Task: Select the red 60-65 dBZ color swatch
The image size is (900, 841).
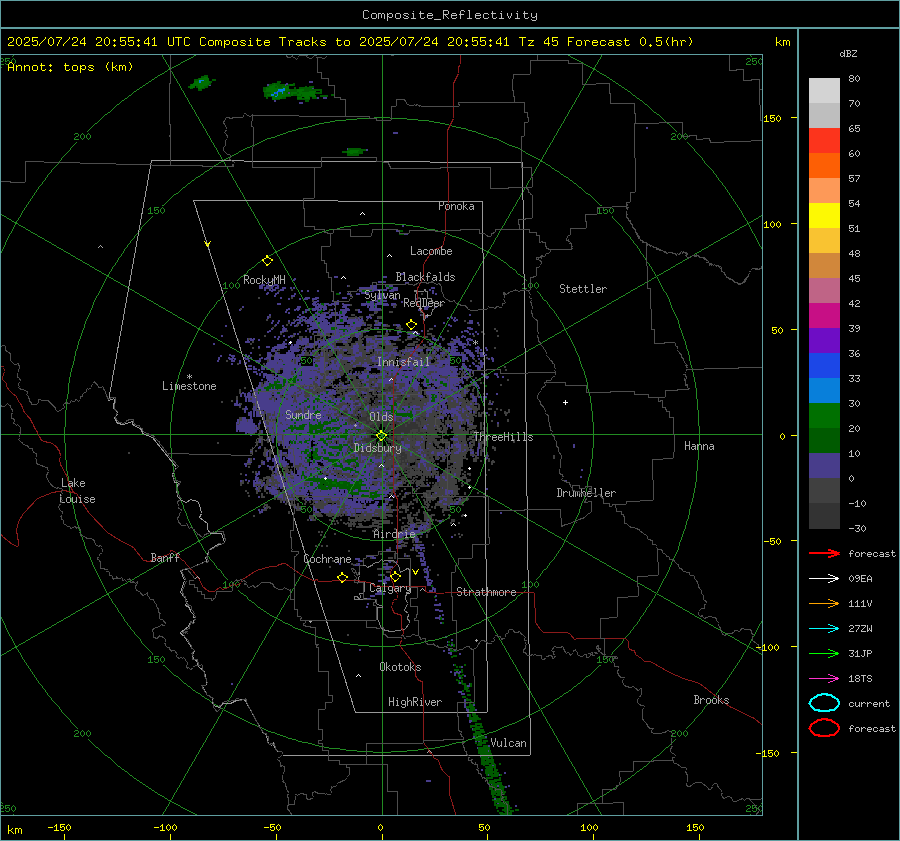Action: coord(824,141)
